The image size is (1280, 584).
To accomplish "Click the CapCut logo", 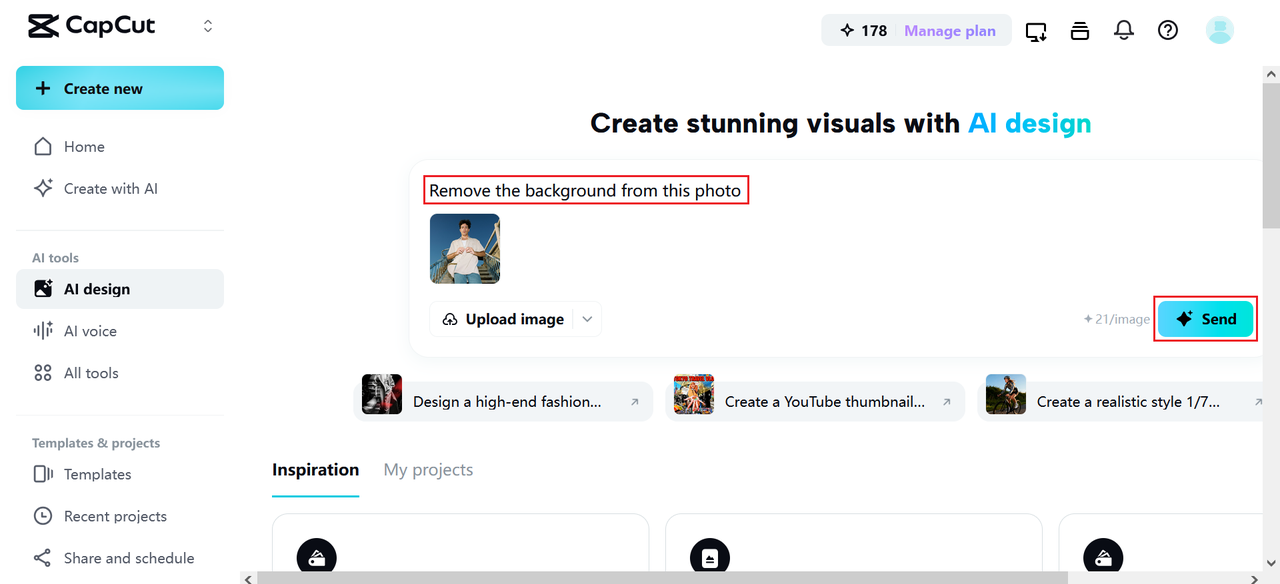I will [92, 26].
